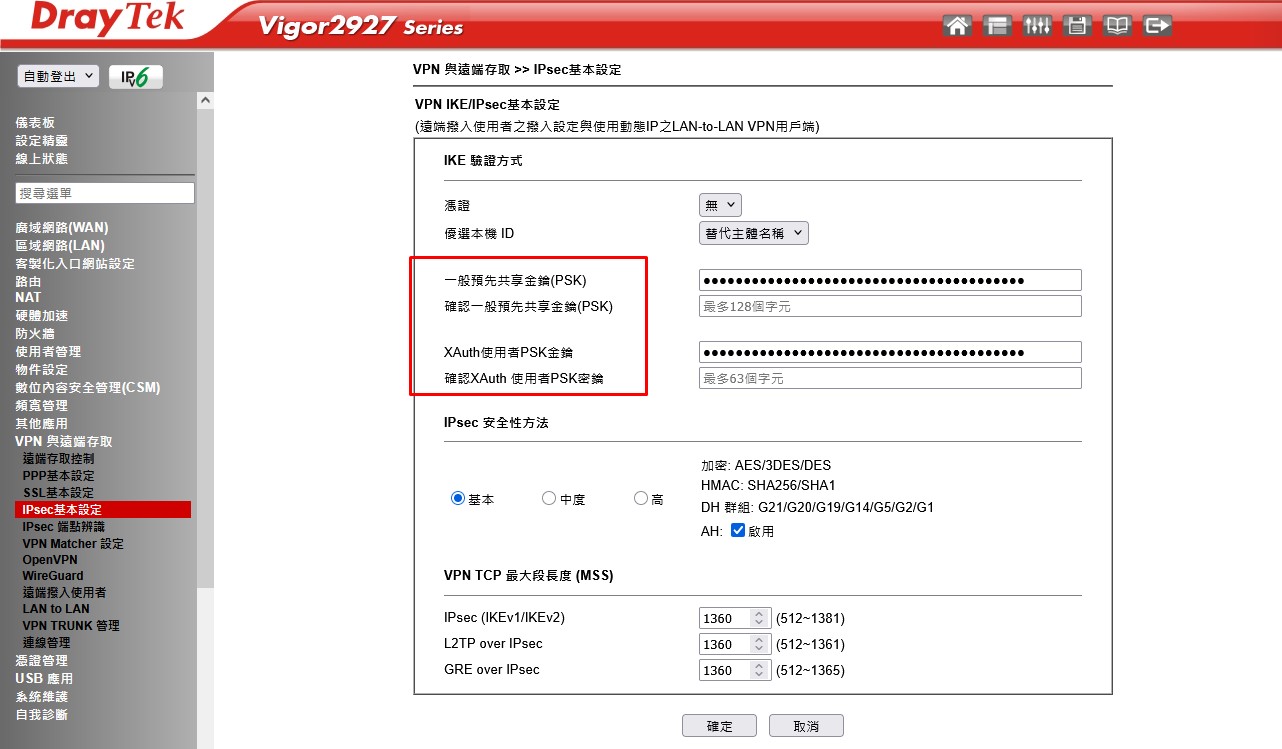Open WireGuard in the VPN menu

(53, 575)
